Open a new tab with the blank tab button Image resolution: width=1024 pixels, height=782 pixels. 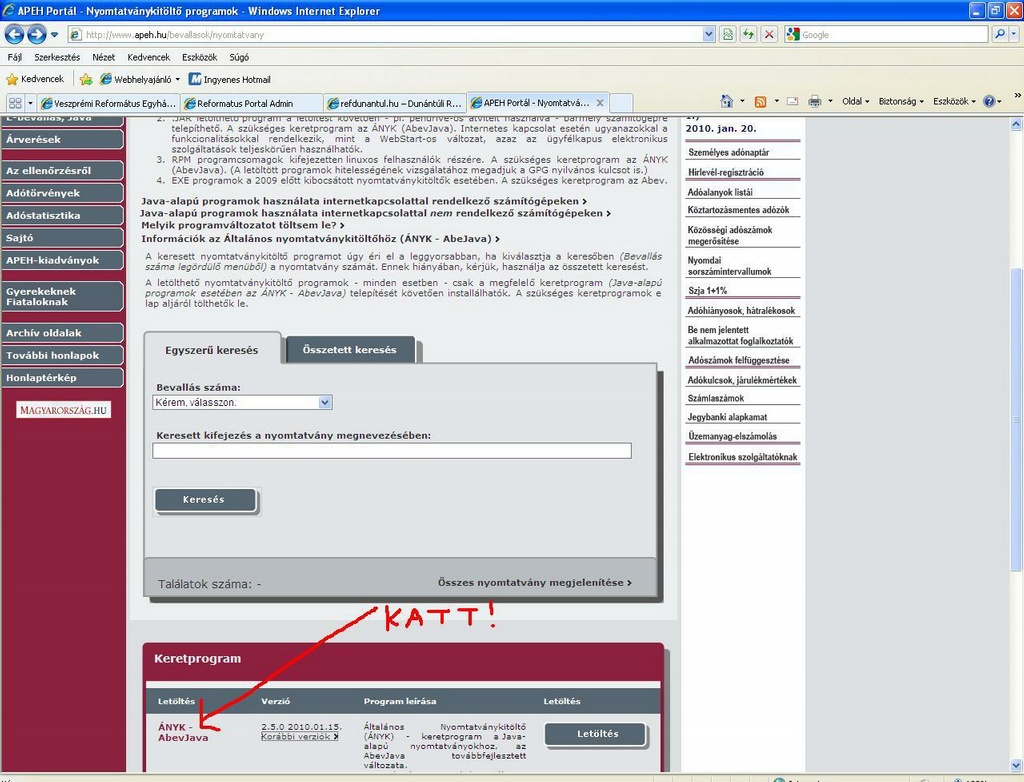(x=620, y=103)
